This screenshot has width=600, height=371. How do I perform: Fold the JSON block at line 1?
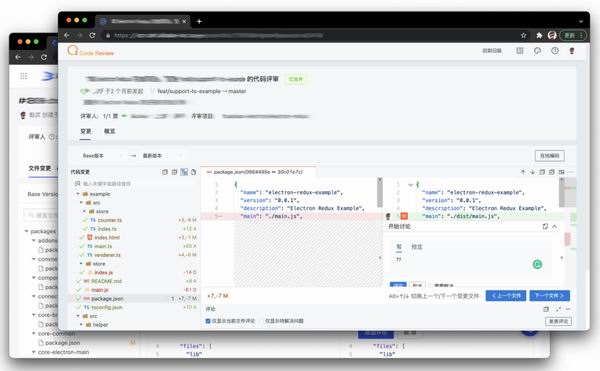click(410, 185)
